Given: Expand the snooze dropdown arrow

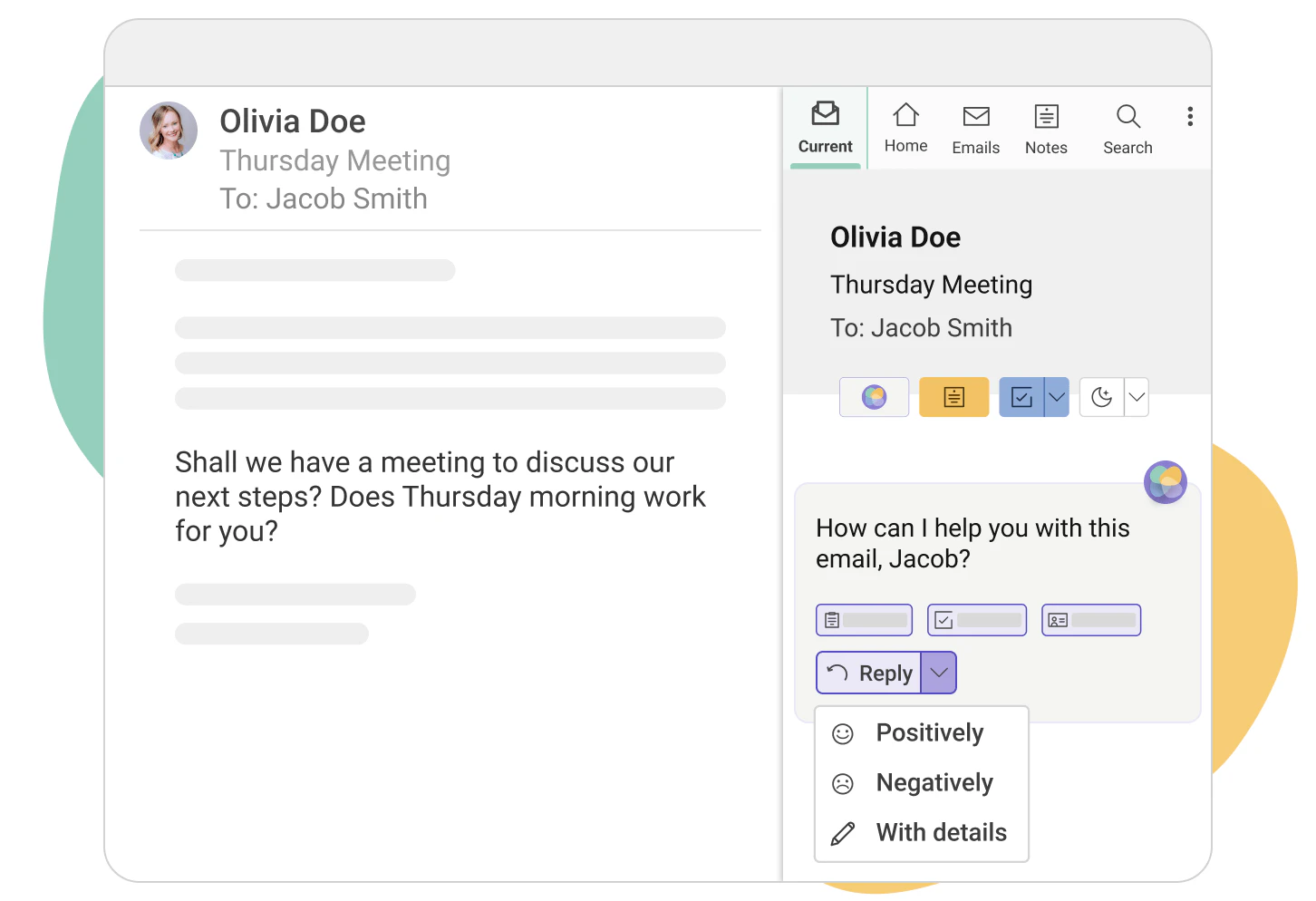Looking at the screenshot, I should tap(1137, 397).
